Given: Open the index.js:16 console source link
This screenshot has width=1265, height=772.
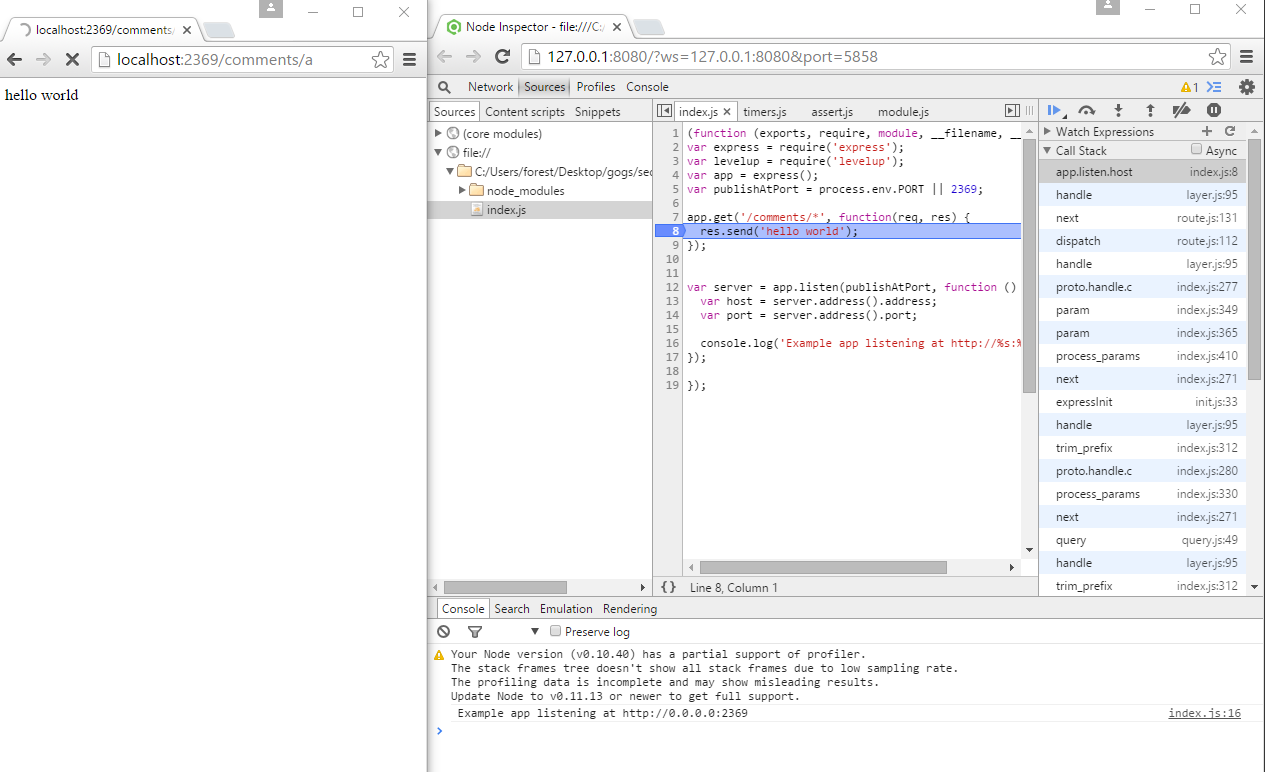Looking at the screenshot, I should pyautogui.click(x=1204, y=714).
